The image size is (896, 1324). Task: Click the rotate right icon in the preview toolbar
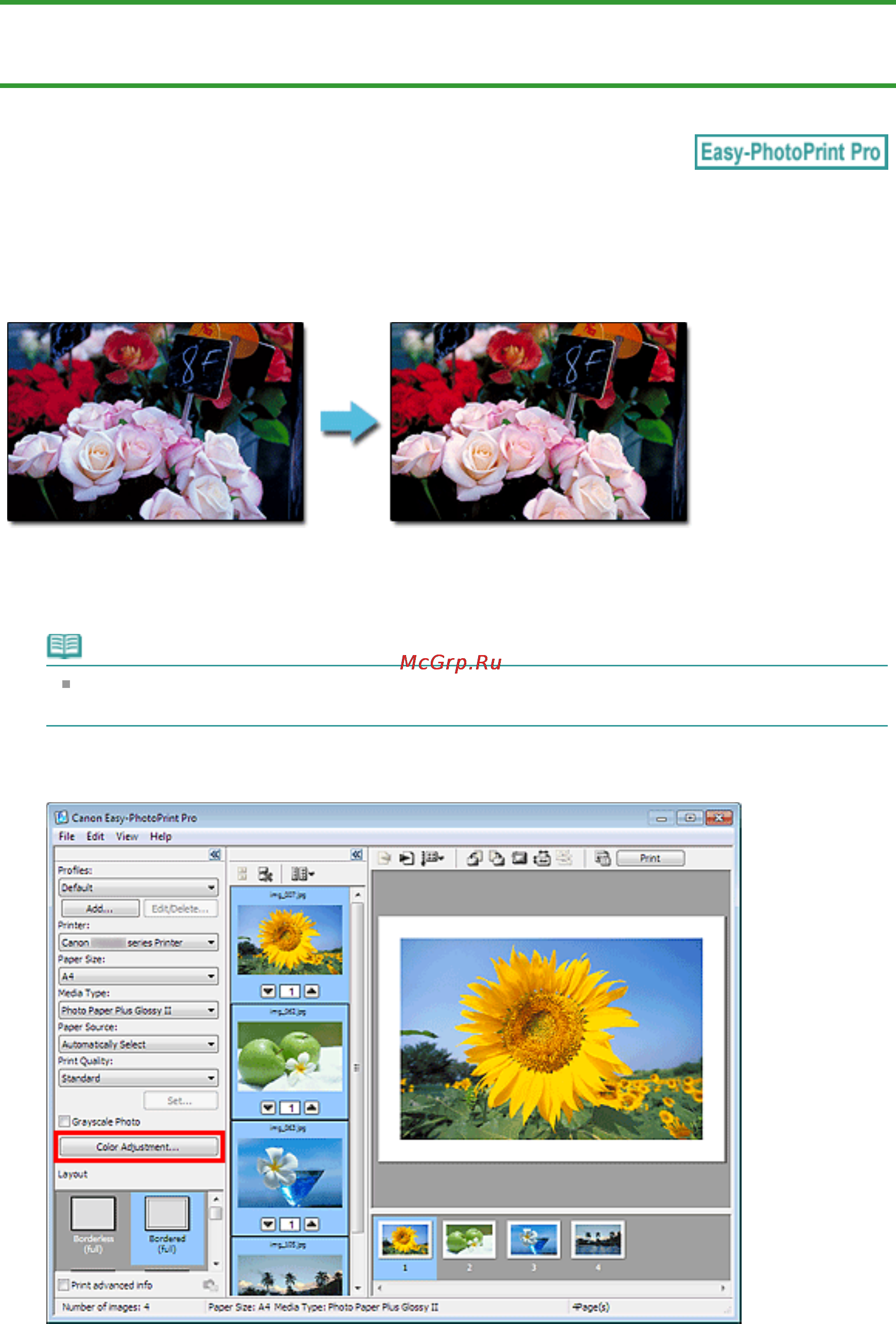point(497,858)
